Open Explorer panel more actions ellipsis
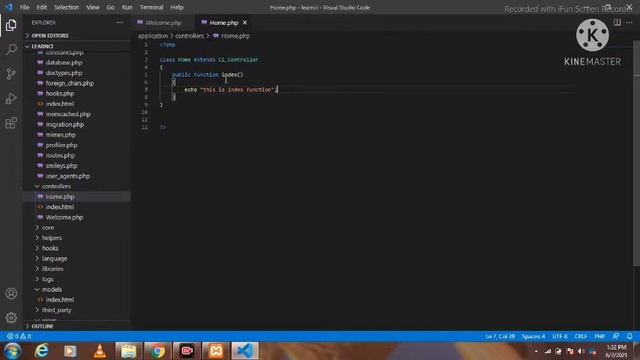The width and height of the screenshot is (640, 360). (x=120, y=23)
